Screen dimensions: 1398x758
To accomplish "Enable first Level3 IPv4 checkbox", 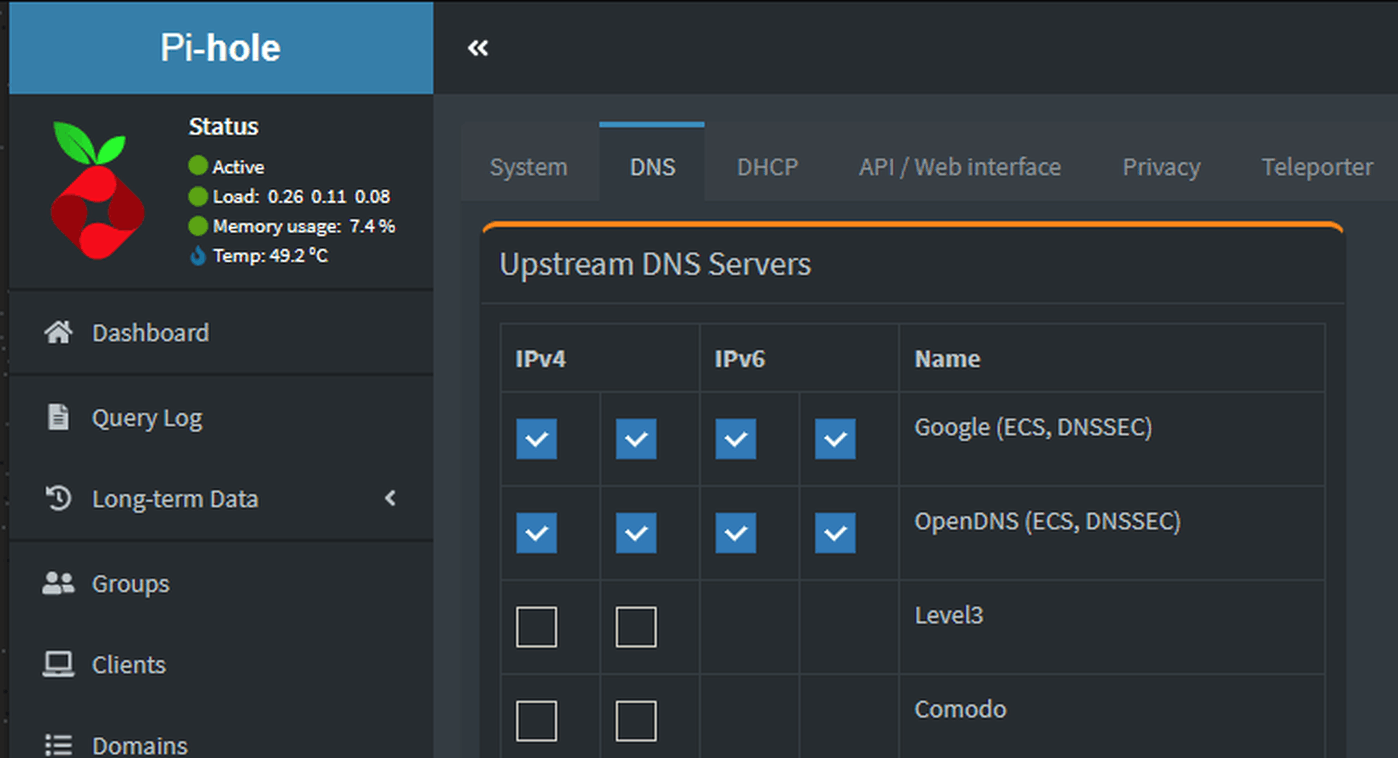I will (x=536, y=627).
